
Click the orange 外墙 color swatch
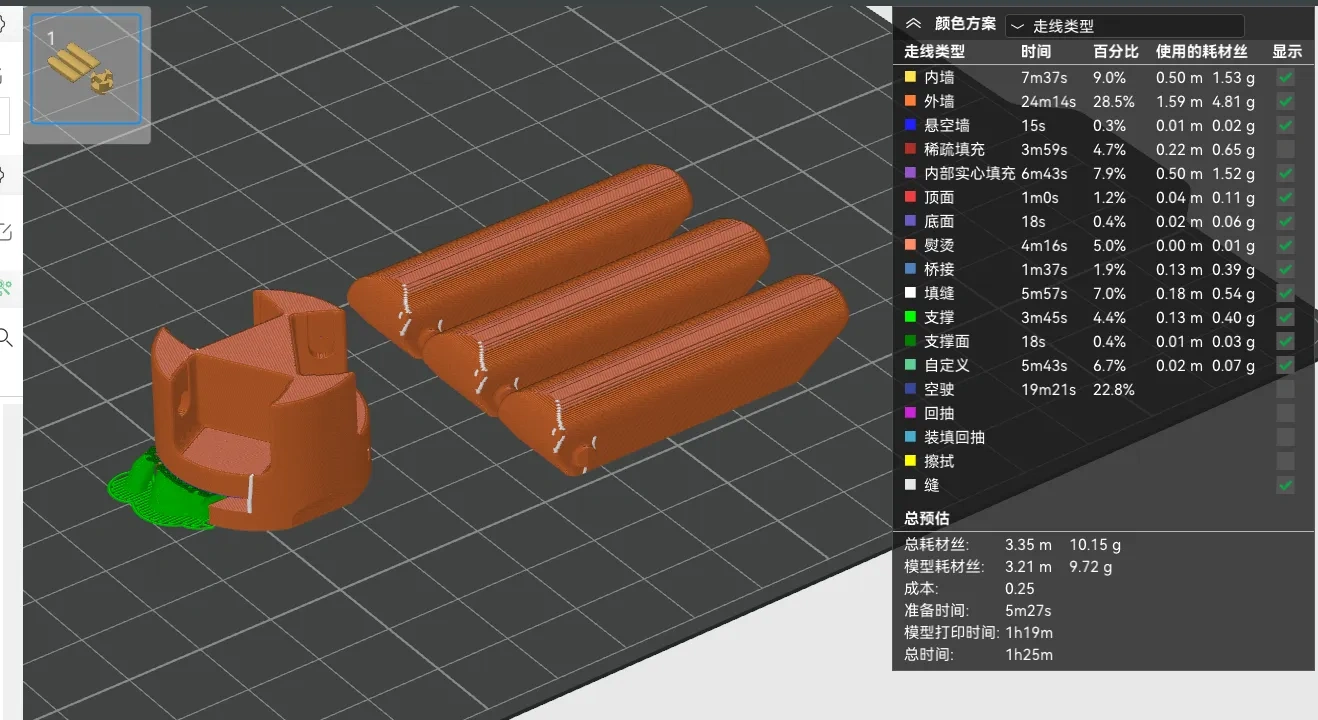[x=910, y=101]
